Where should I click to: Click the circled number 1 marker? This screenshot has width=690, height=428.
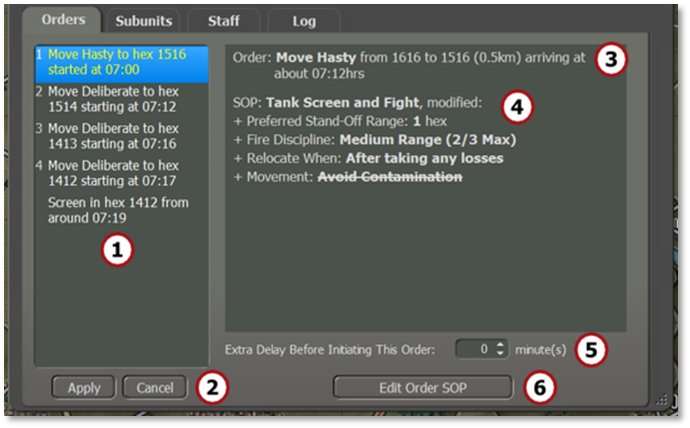point(117,252)
